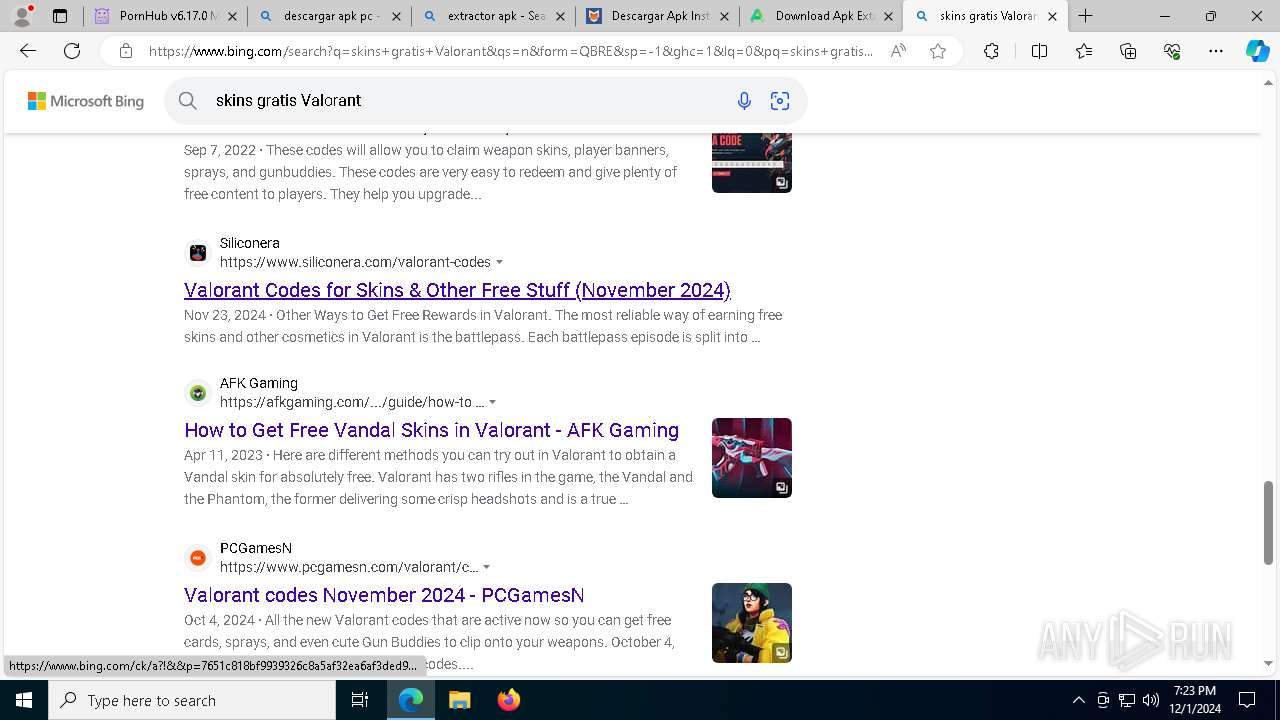Add page to favorites star icon
This screenshot has width=1280, height=720.
(938, 51)
